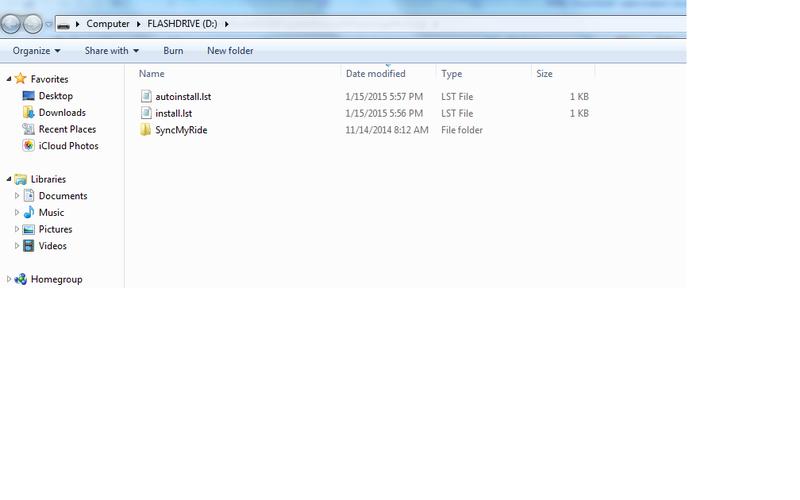
Task: Select the SyncMyRide folder icon
Action: coord(145,130)
